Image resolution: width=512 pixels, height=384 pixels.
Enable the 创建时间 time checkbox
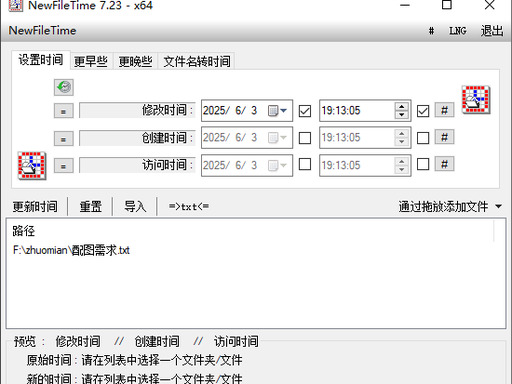pyautogui.click(x=423, y=138)
